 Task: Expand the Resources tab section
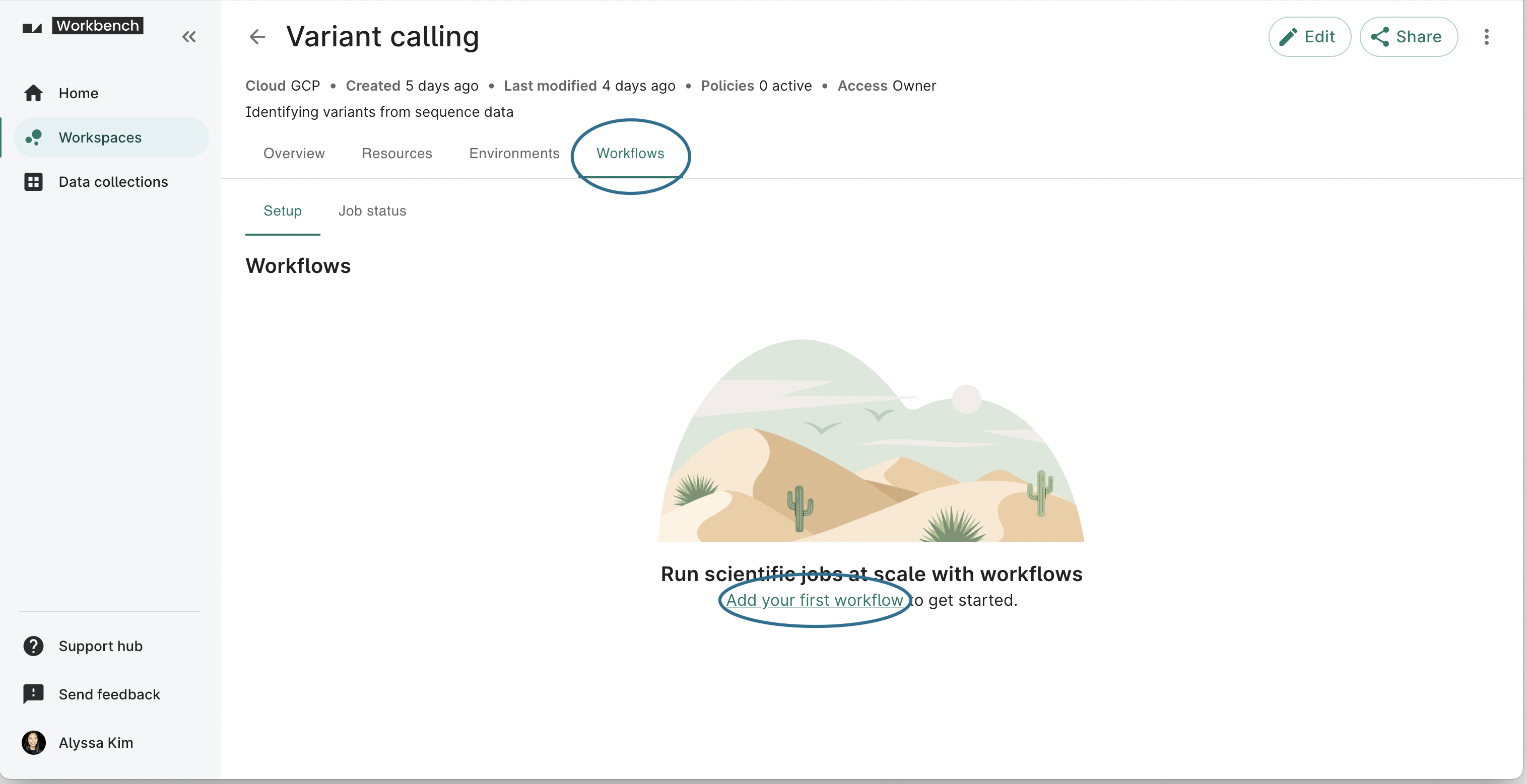pos(397,153)
